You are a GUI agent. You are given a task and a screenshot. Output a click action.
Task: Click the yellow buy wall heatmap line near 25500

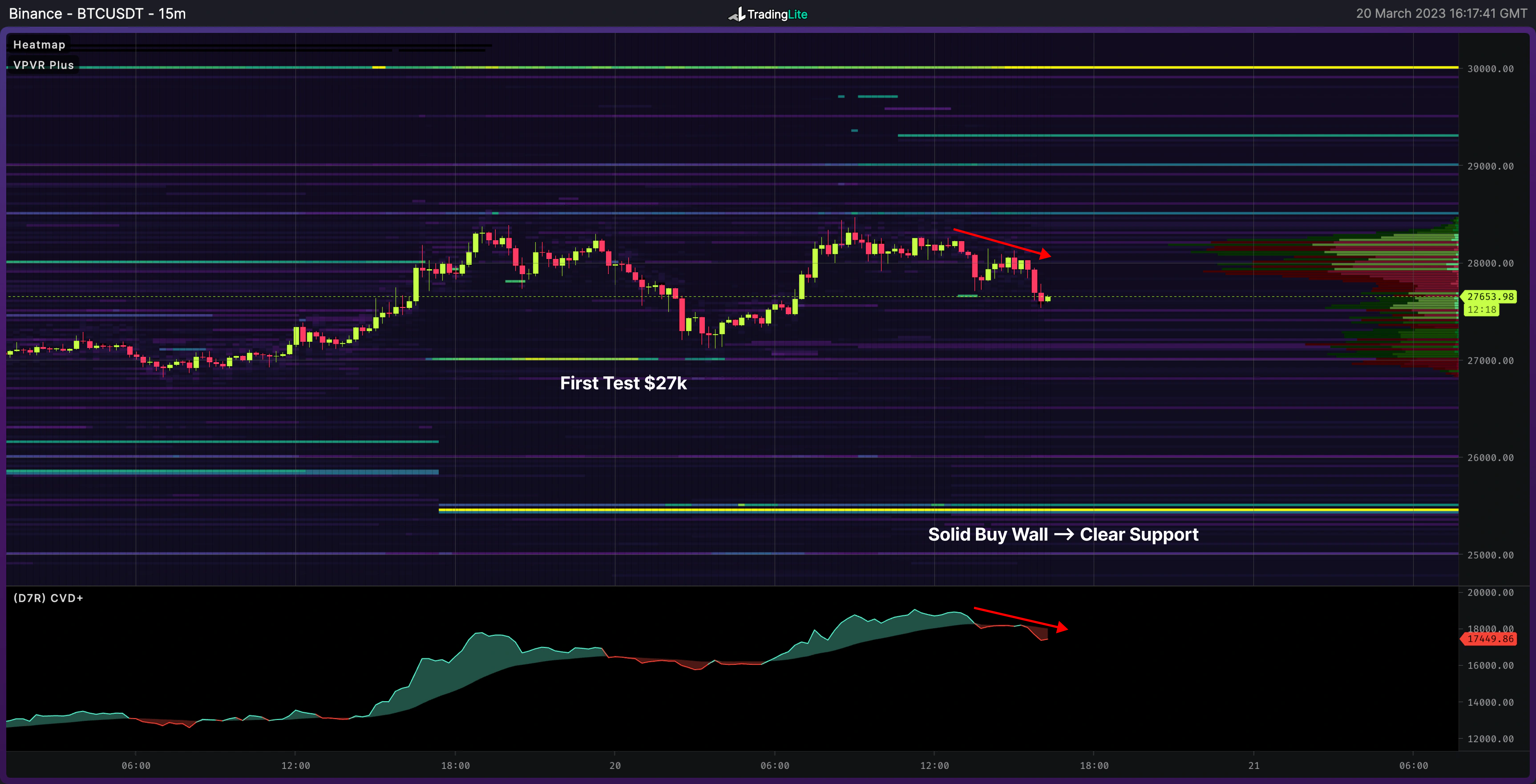pyautogui.click(x=948, y=510)
